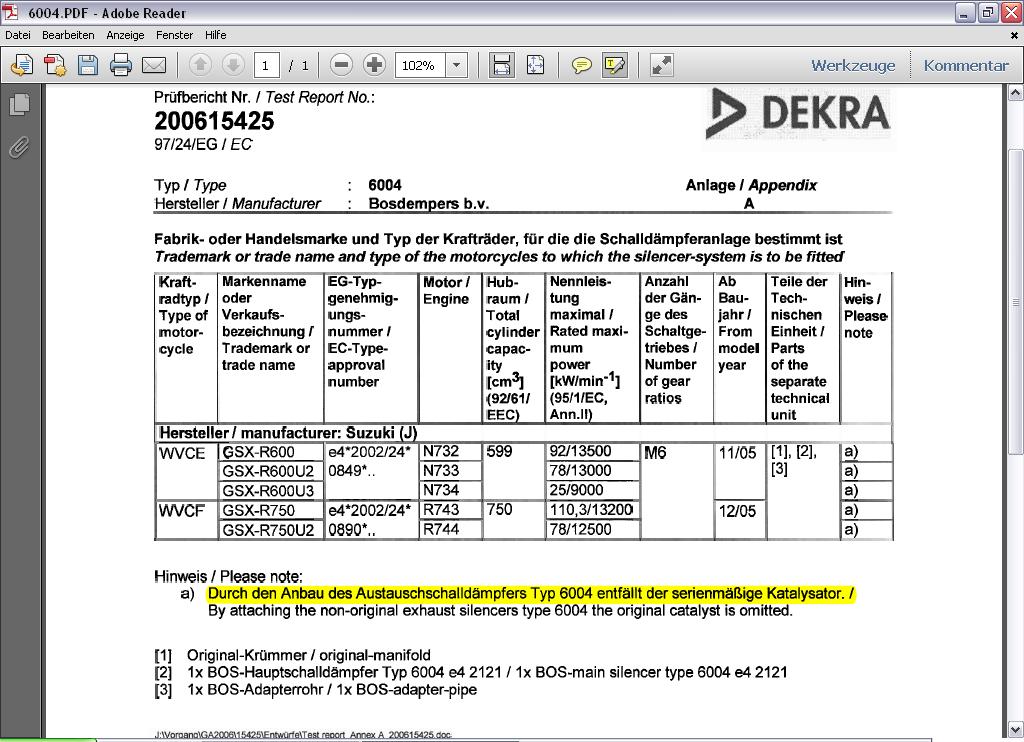Image resolution: width=1024 pixels, height=742 pixels.
Task: Click engine code 'N732'
Action: point(441,451)
